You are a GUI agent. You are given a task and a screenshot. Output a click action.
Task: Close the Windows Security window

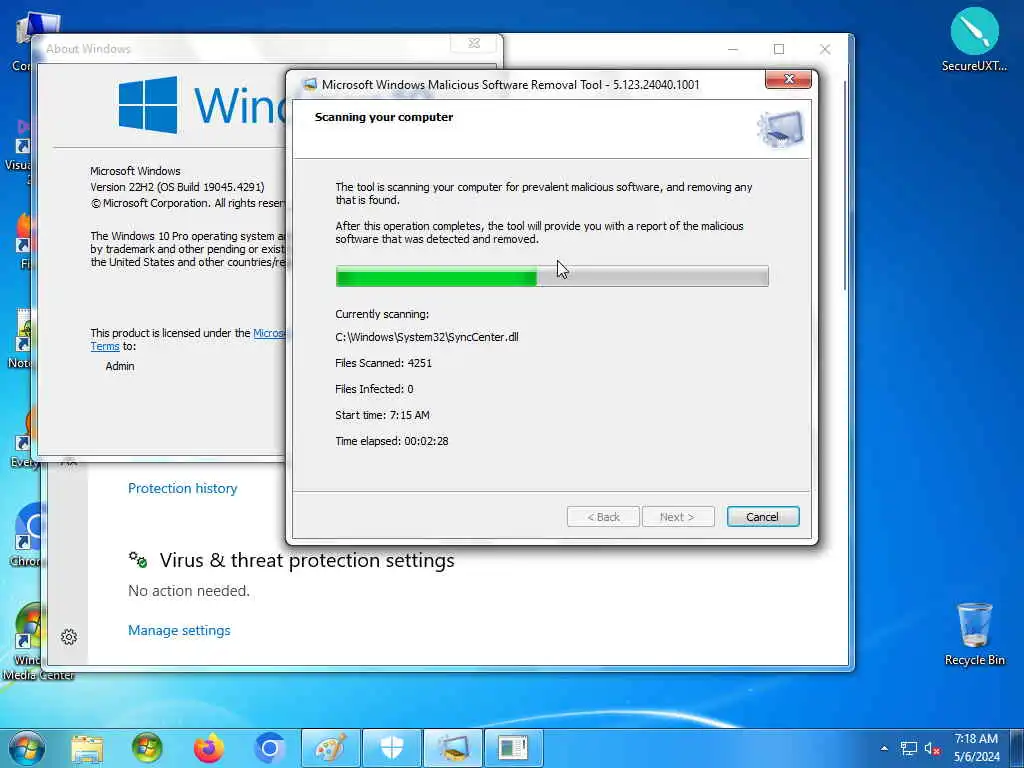click(x=825, y=49)
